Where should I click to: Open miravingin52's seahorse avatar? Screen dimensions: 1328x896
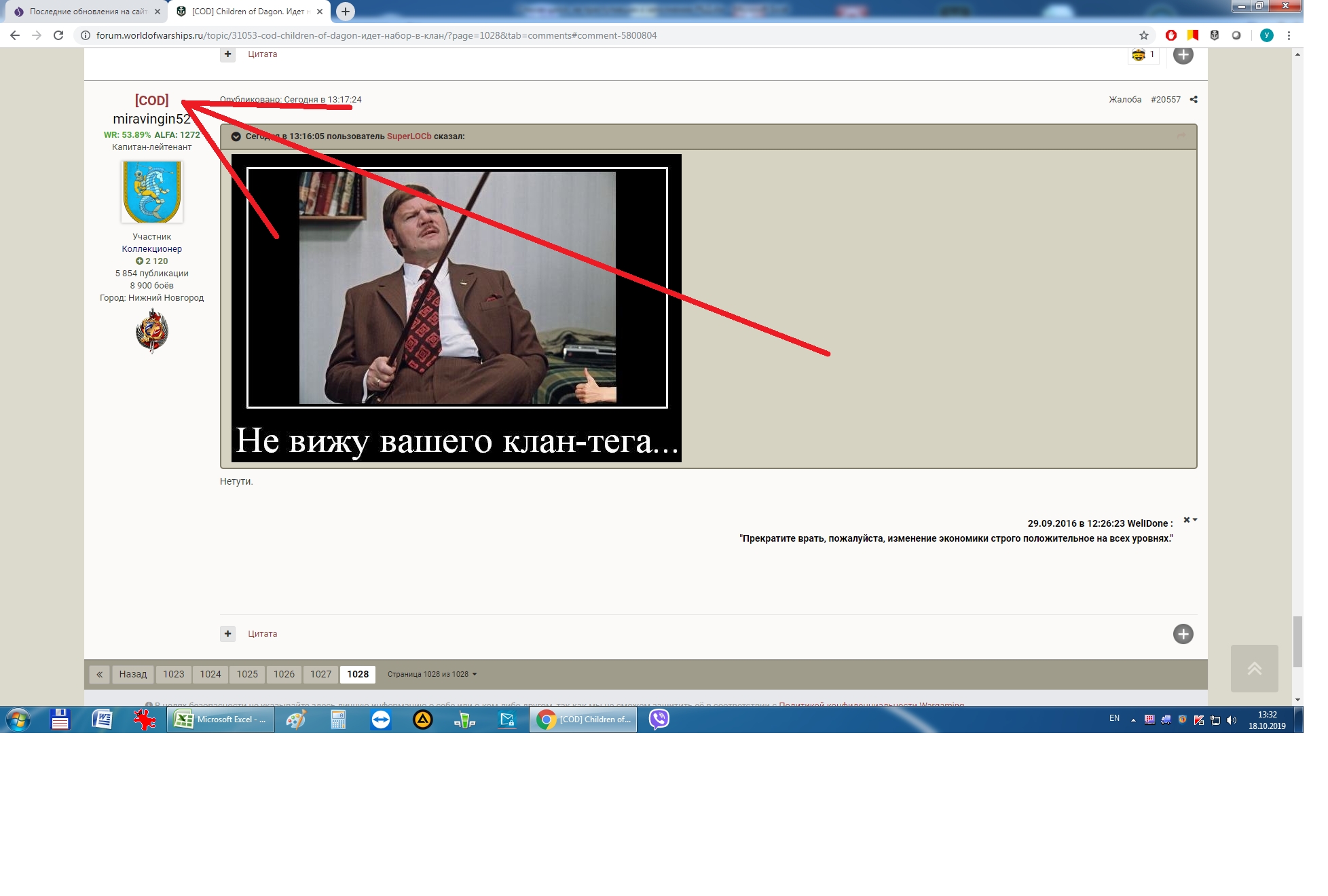151,191
